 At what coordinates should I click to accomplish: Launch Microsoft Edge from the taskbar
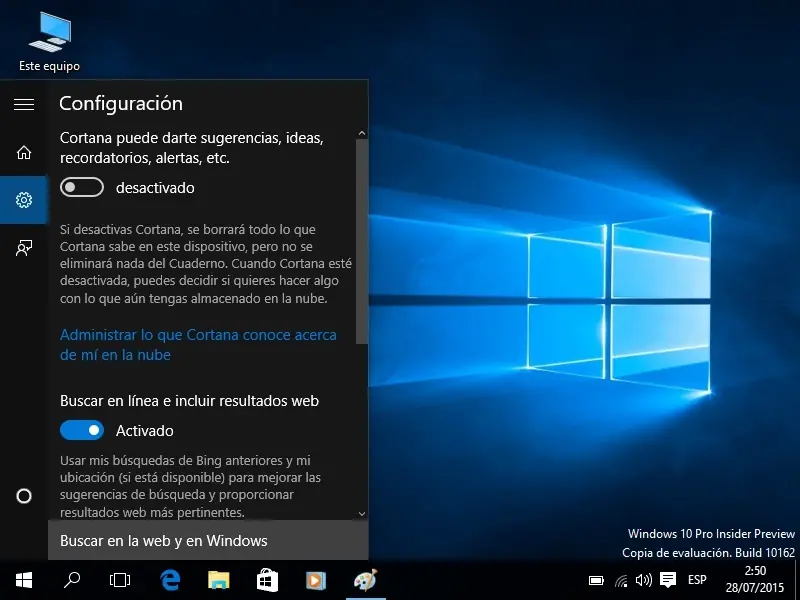pyautogui.click(x=170, y=580)
